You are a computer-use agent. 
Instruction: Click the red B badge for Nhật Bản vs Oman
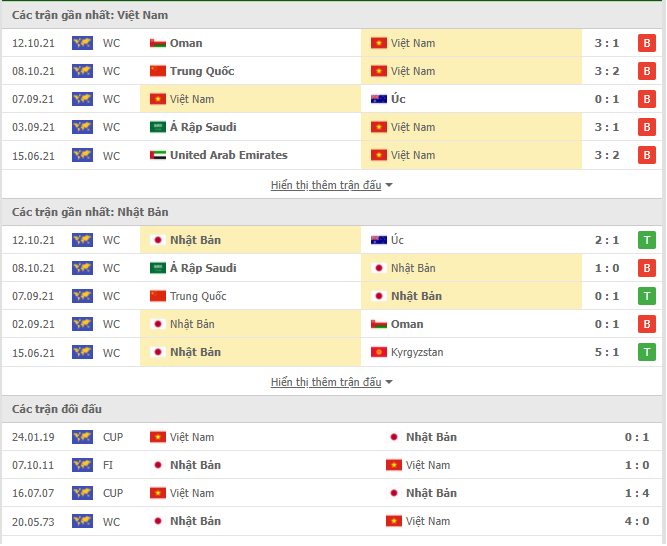[647, 324]
